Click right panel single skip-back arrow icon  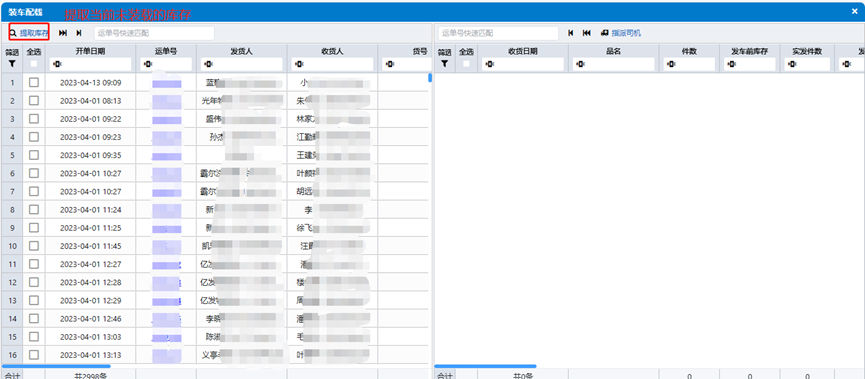[x=571, y=33]
